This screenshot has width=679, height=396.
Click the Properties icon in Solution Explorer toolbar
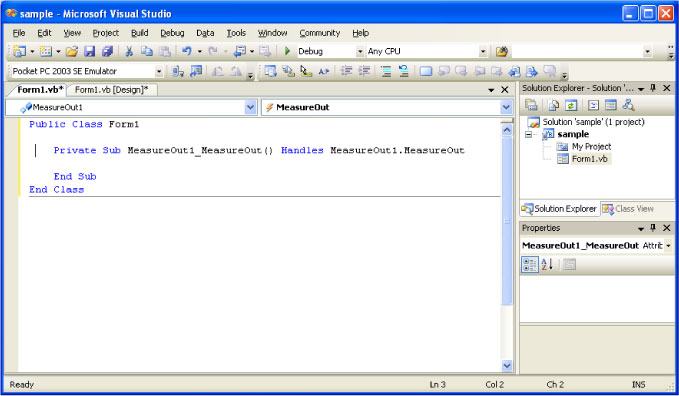(x=531, y=105)
